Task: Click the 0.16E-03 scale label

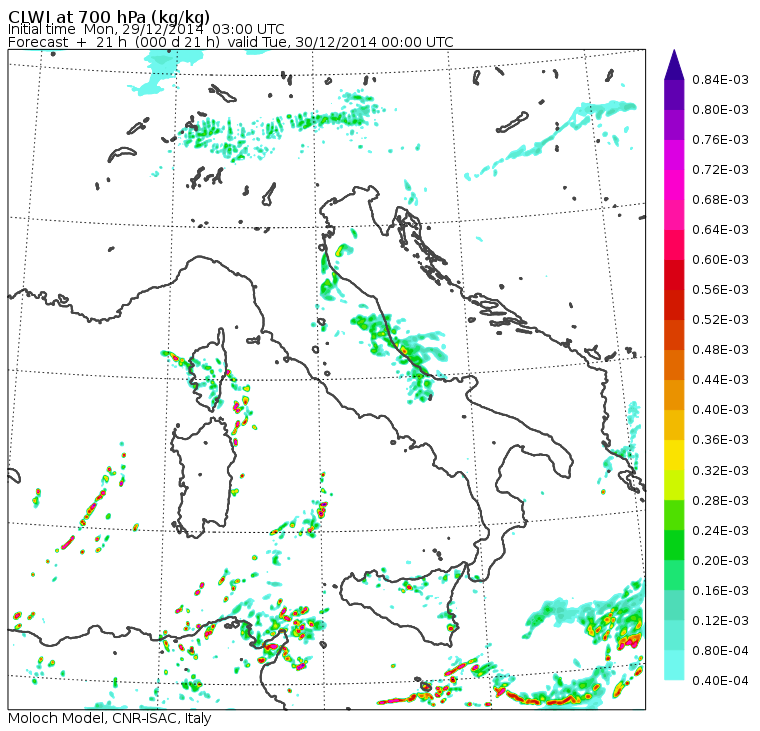Action: point(720,590)
